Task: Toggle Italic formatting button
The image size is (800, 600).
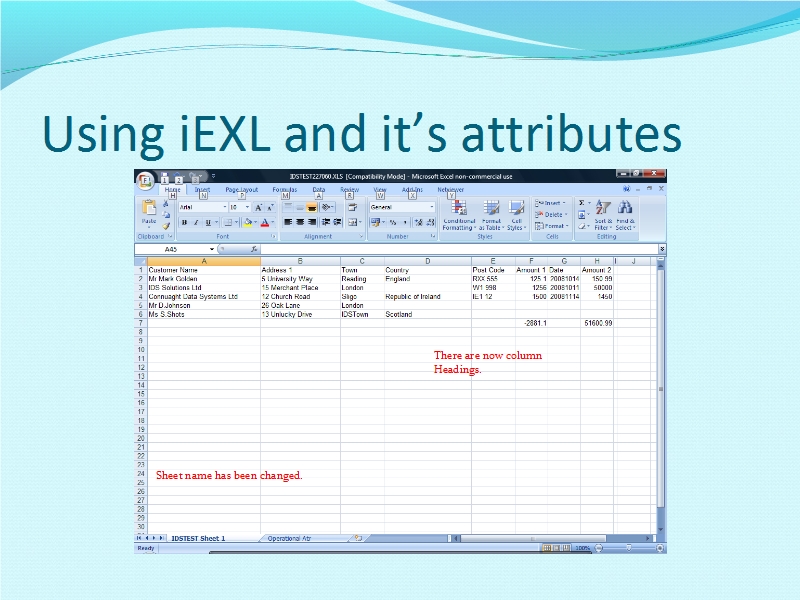Action: (196, 223)
